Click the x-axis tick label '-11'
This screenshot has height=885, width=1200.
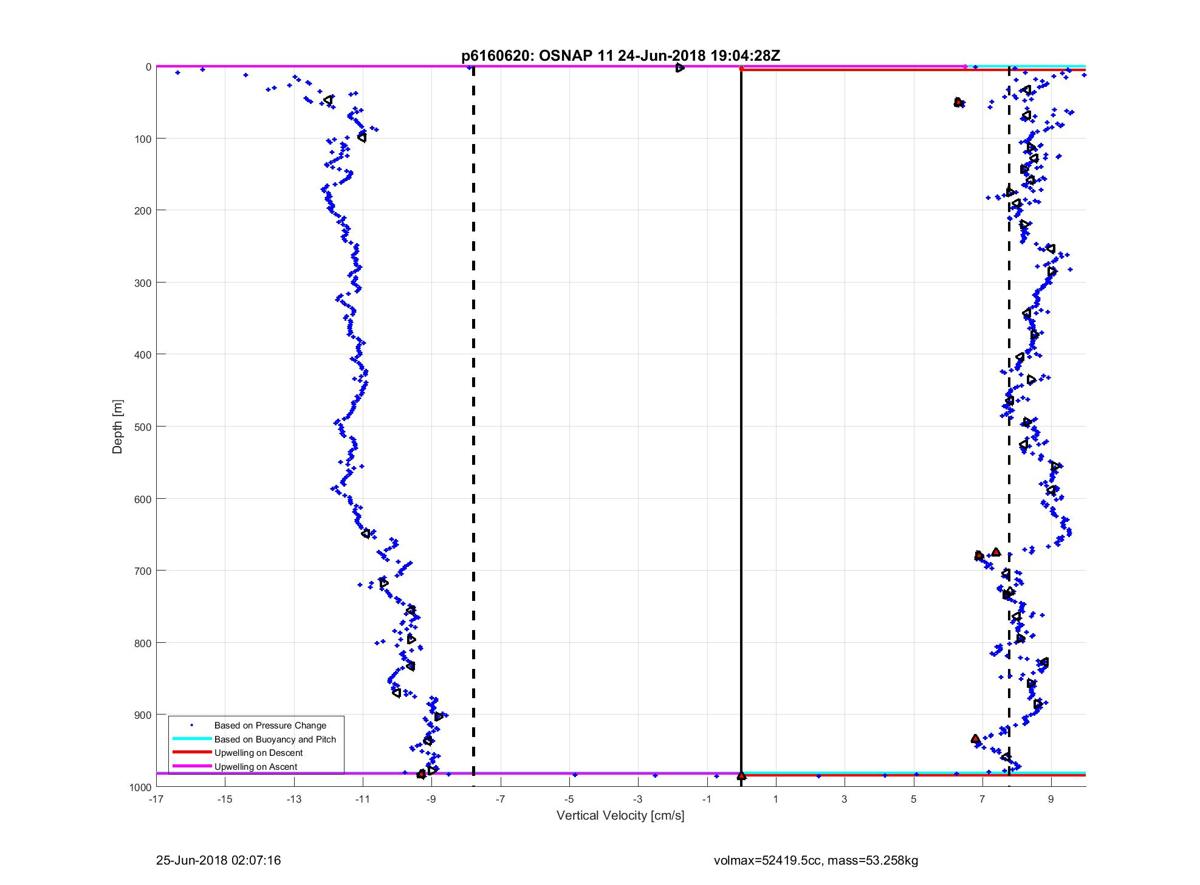tap(362, 800)
